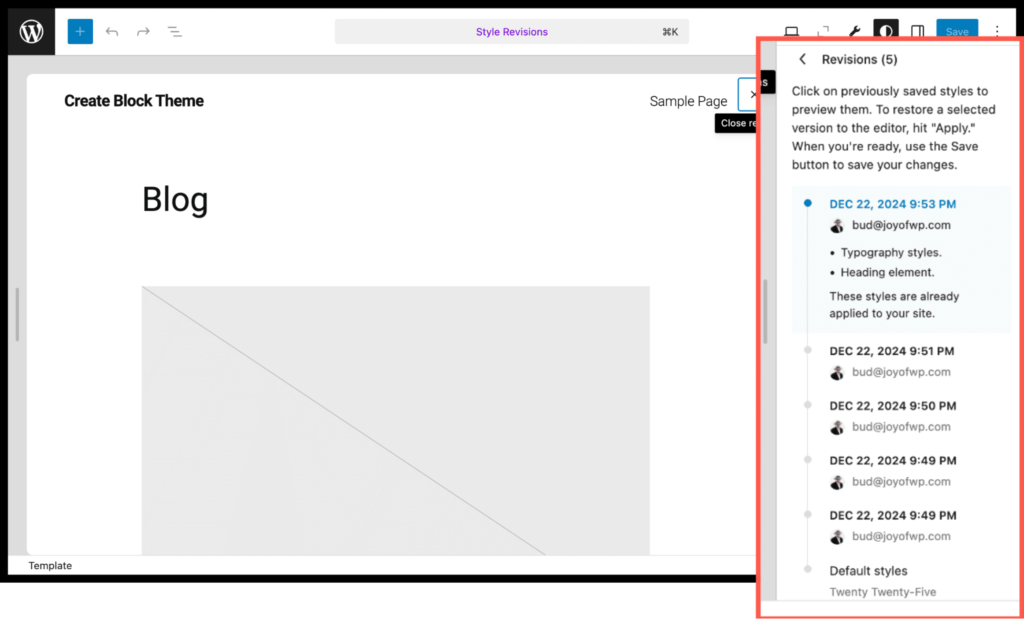Click the blue timeline dot for 9:53 PM
Image resolution: width=1024 pixels, height=619 pixels.
[x=808, y=203]
